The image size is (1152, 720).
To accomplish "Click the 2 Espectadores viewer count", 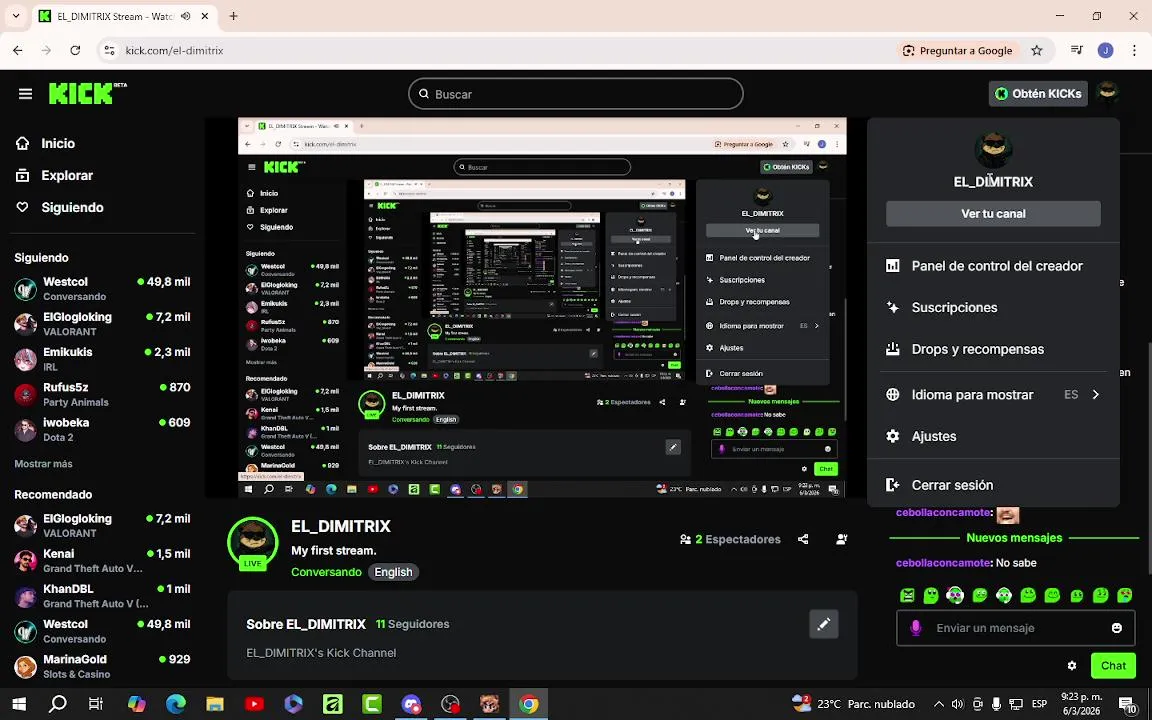I will click(730, 539).
